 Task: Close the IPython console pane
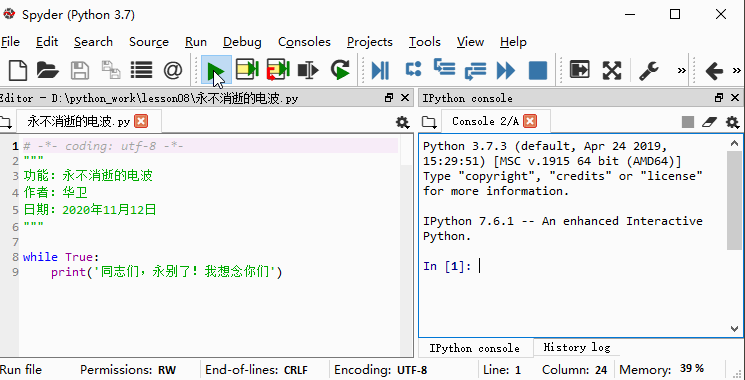(x=735, y=98)
